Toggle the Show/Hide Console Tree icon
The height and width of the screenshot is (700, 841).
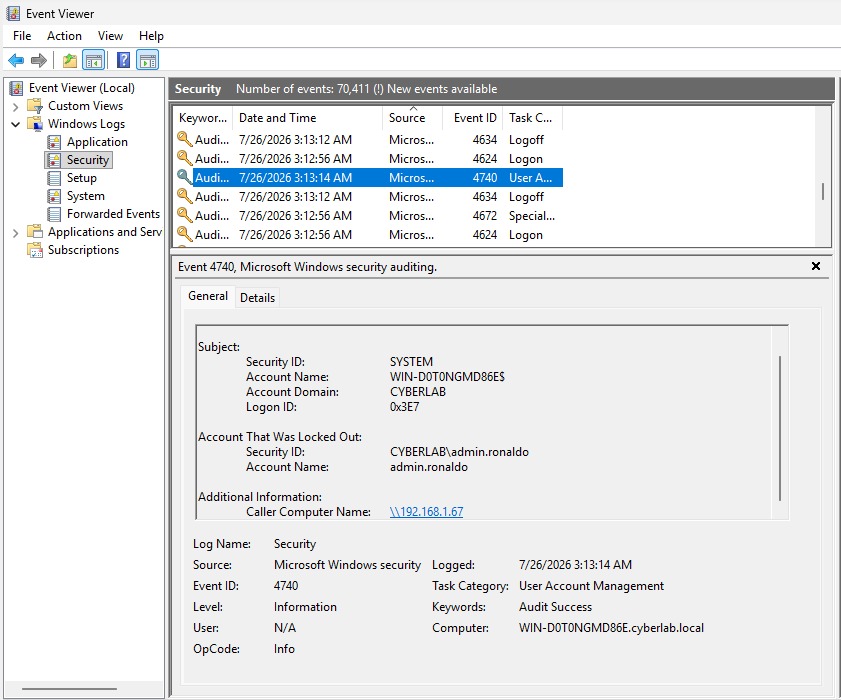click(93, 61)
